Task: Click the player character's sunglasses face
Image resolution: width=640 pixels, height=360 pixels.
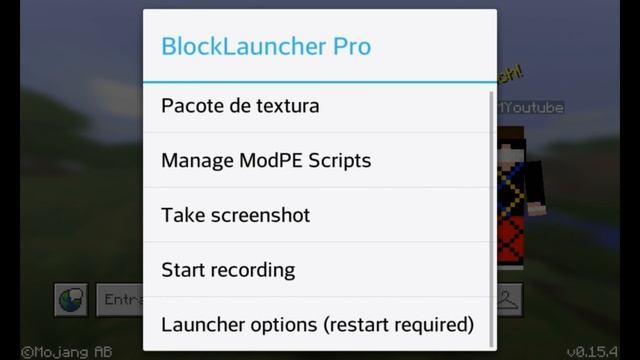Action: click(x=510, y=151)
